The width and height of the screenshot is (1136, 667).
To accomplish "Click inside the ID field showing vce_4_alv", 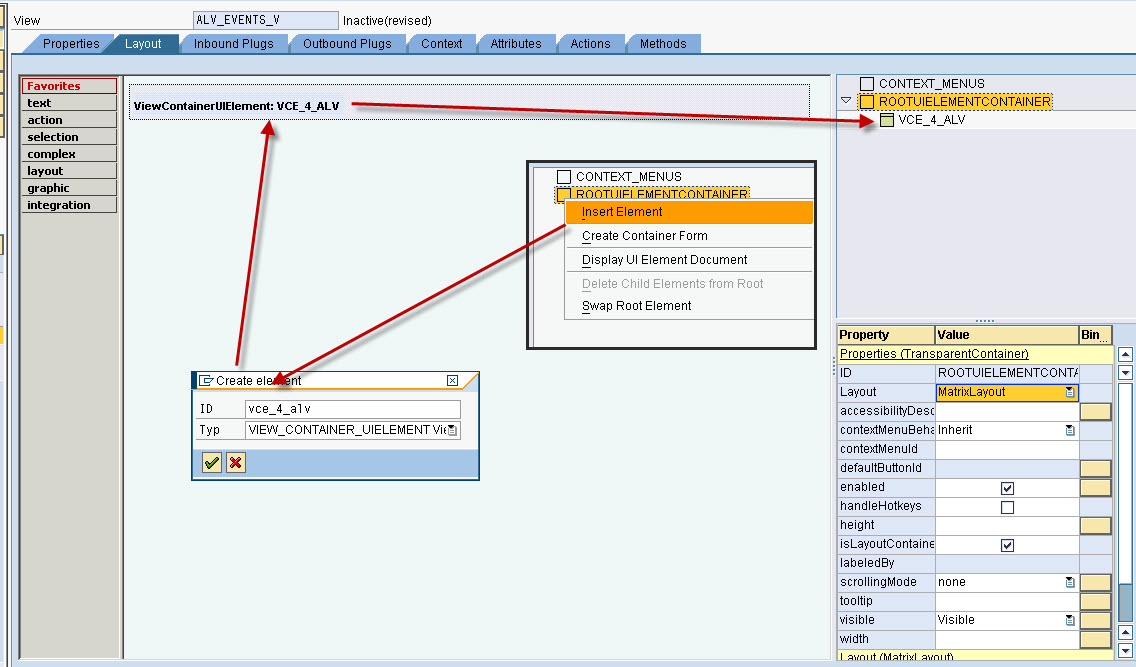I will point(350,408).
